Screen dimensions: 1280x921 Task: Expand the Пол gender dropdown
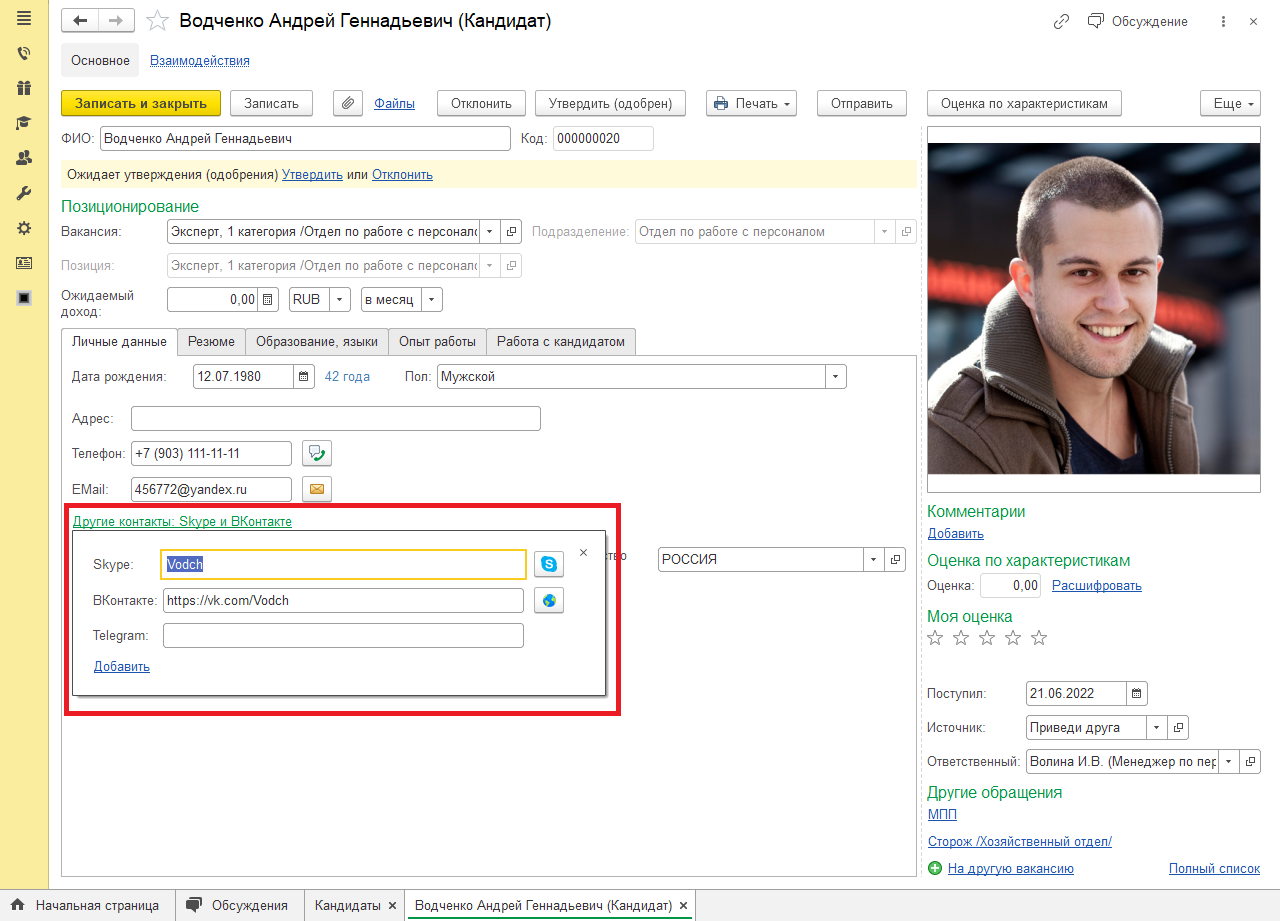click(835, 377)
